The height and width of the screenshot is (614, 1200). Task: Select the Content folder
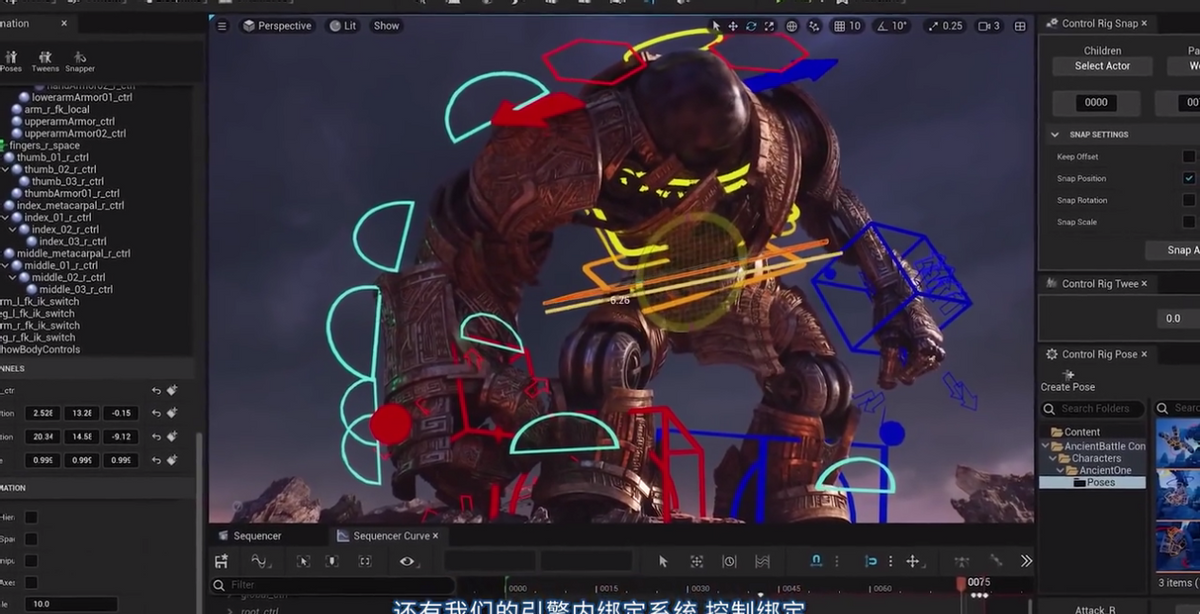1075,432
